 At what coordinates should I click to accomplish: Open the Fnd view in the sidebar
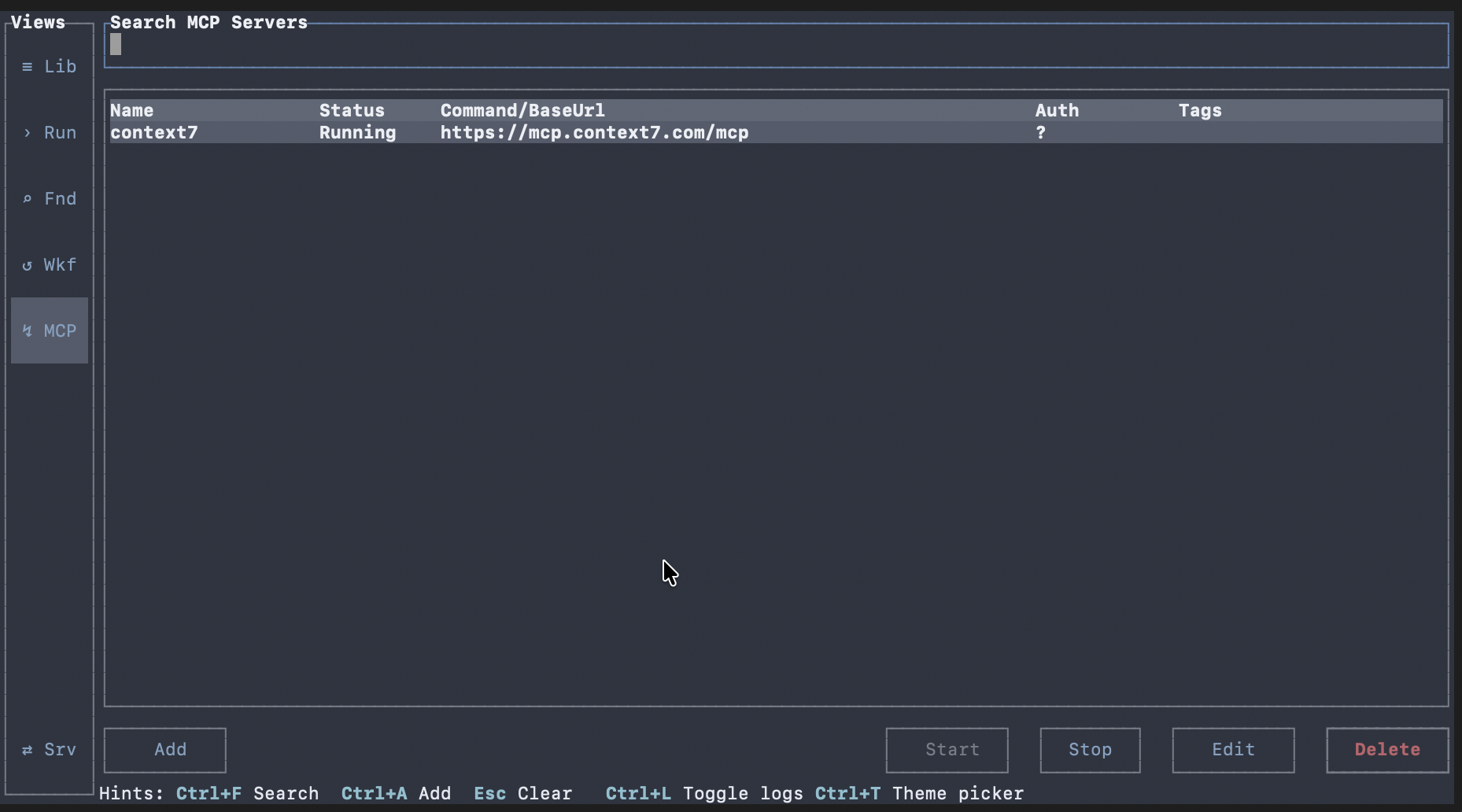49,198
